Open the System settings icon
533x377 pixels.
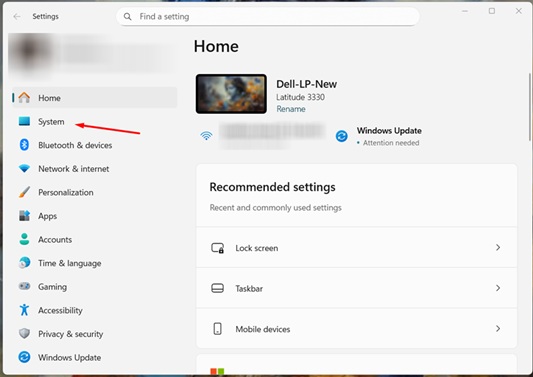click(24, 121)
